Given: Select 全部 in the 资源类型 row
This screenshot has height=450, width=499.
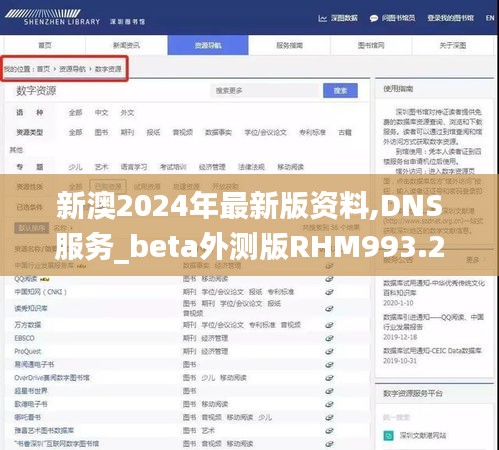Looking at the screenshot, I should [75, 132].
